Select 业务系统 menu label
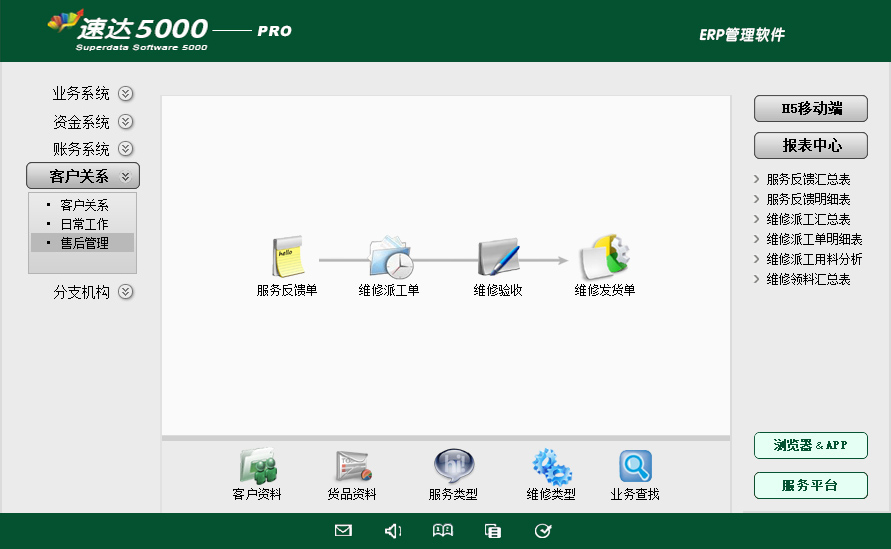This screenshot has width=891, height=549. (x=81, y=93)
